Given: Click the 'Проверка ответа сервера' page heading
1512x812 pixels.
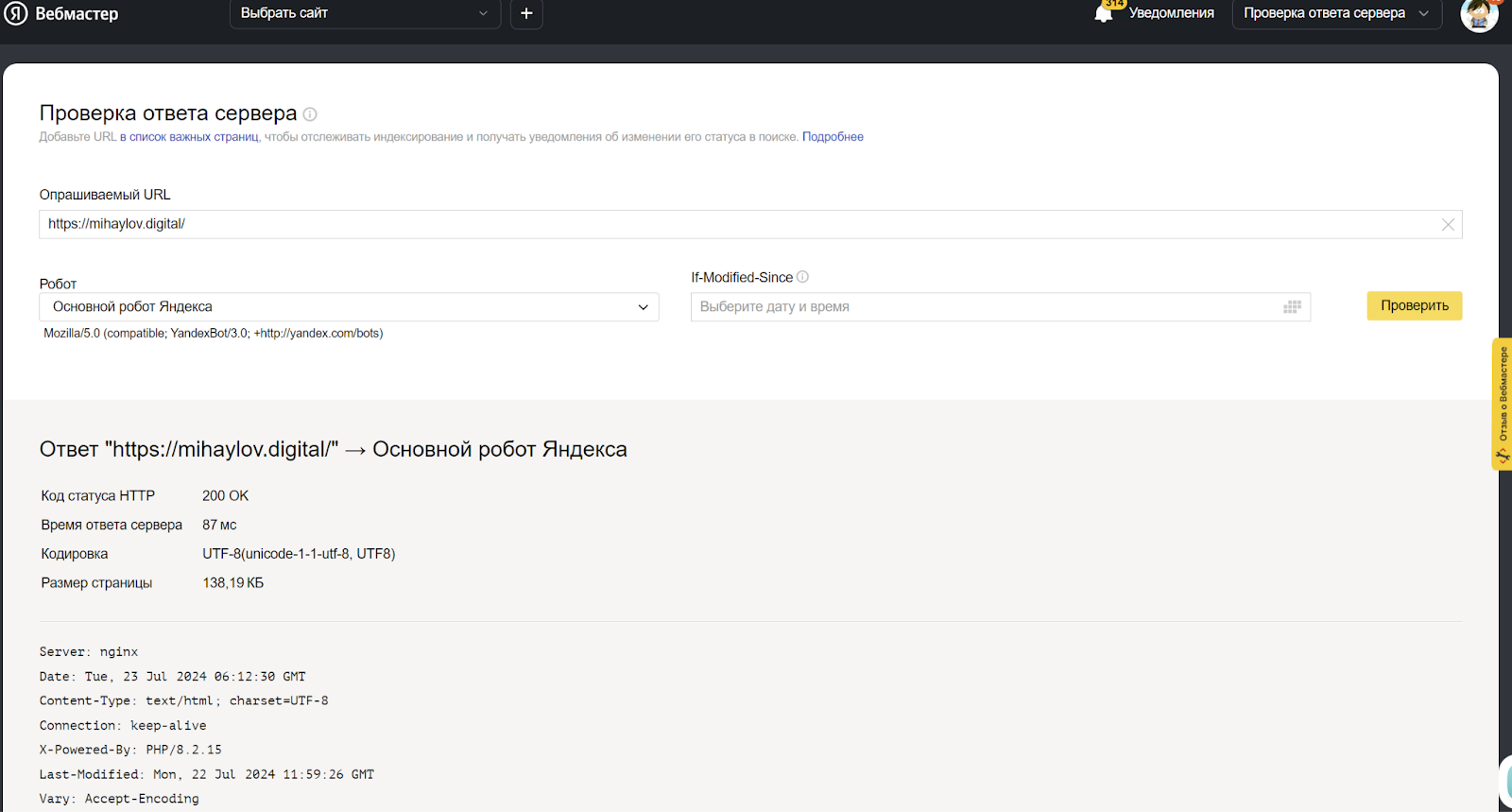Looking at the screenshot, I should point(168,113).
